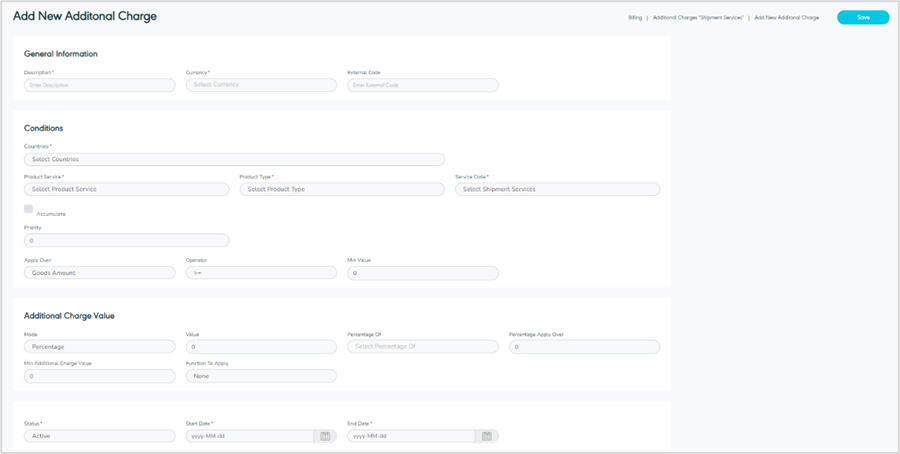Toggle the Accumulate checkbox
The width and height of the screenshot is (900, 454).
(x=29, y=209)
